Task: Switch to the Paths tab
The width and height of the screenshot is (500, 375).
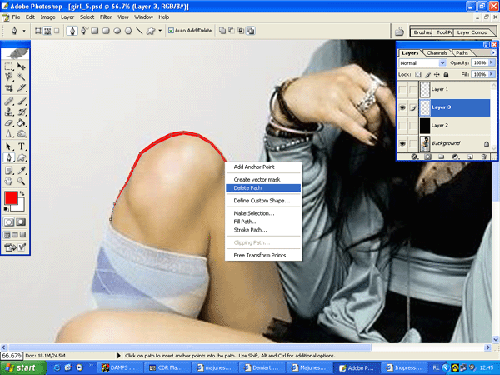Action: point(462,53)
